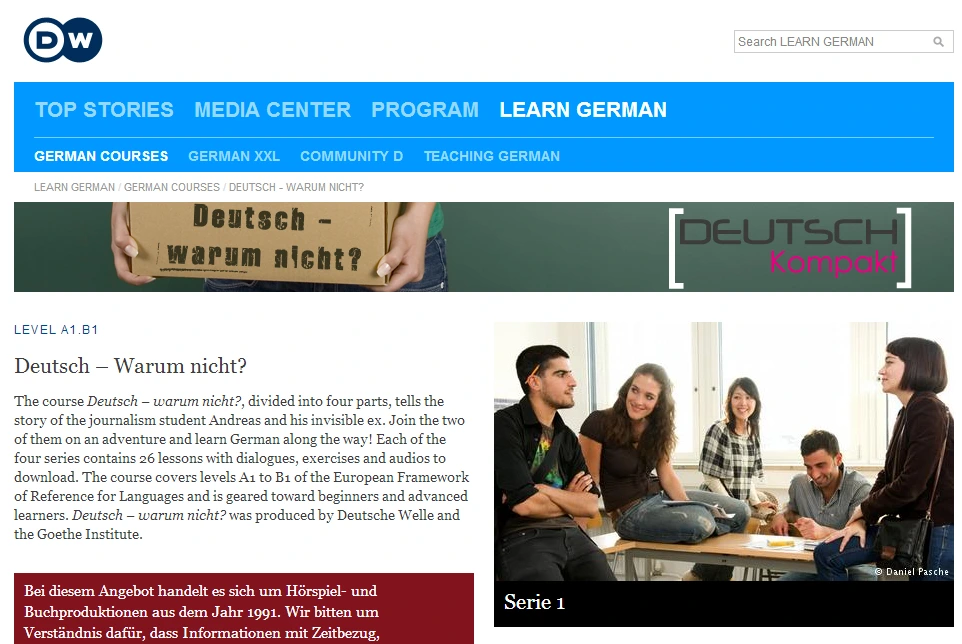Select the TEACHING GERMAN tab
The height and width of the screenshot is (644, 962).
coord(491,156)
